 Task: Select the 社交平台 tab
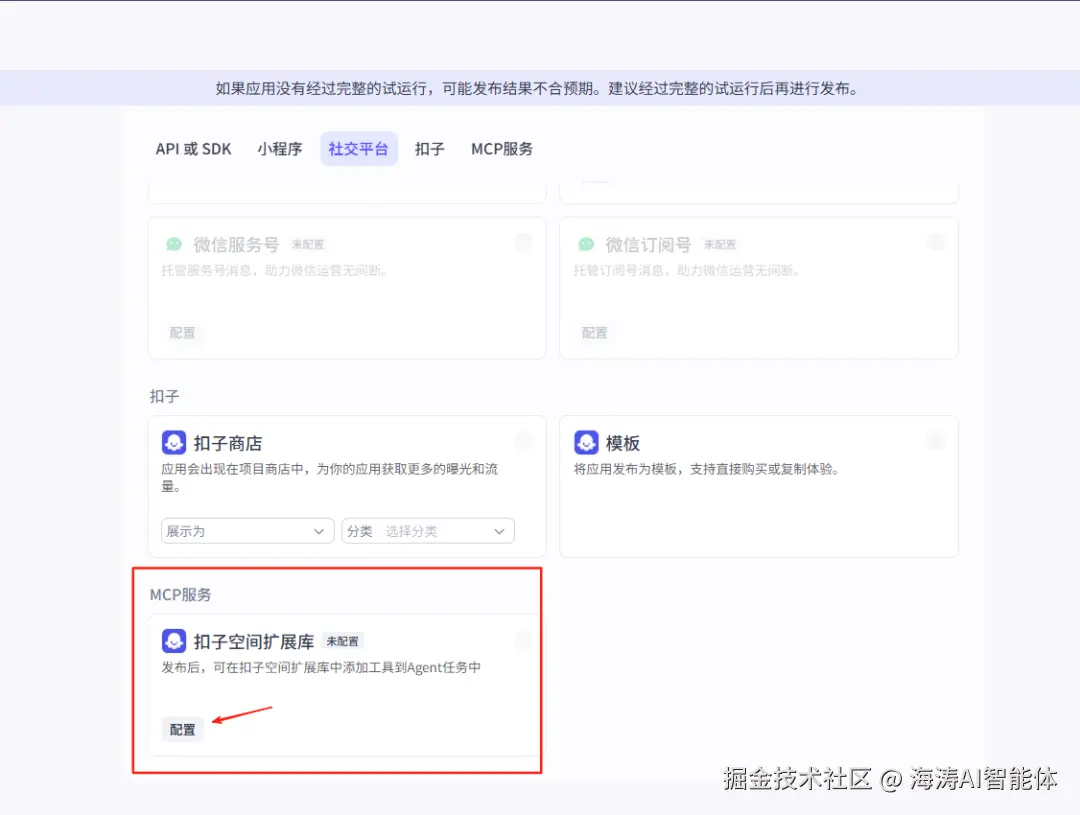[358, 149]
